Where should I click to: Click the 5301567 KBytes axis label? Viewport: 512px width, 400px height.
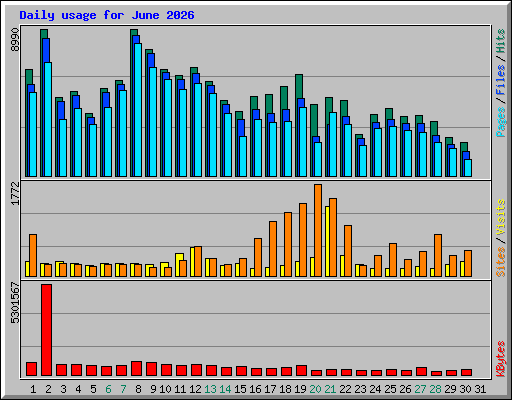tap(15, 303)
